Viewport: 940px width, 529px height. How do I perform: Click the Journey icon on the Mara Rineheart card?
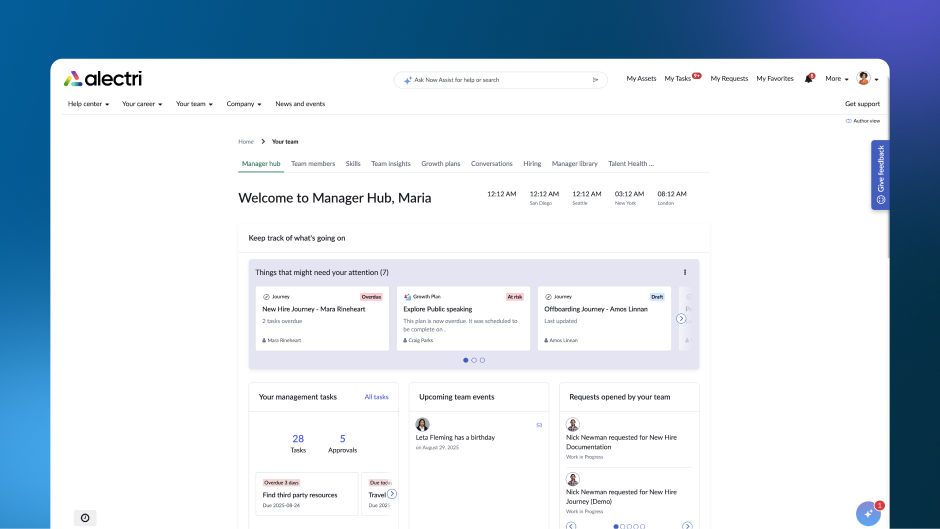tap(266, 297)
